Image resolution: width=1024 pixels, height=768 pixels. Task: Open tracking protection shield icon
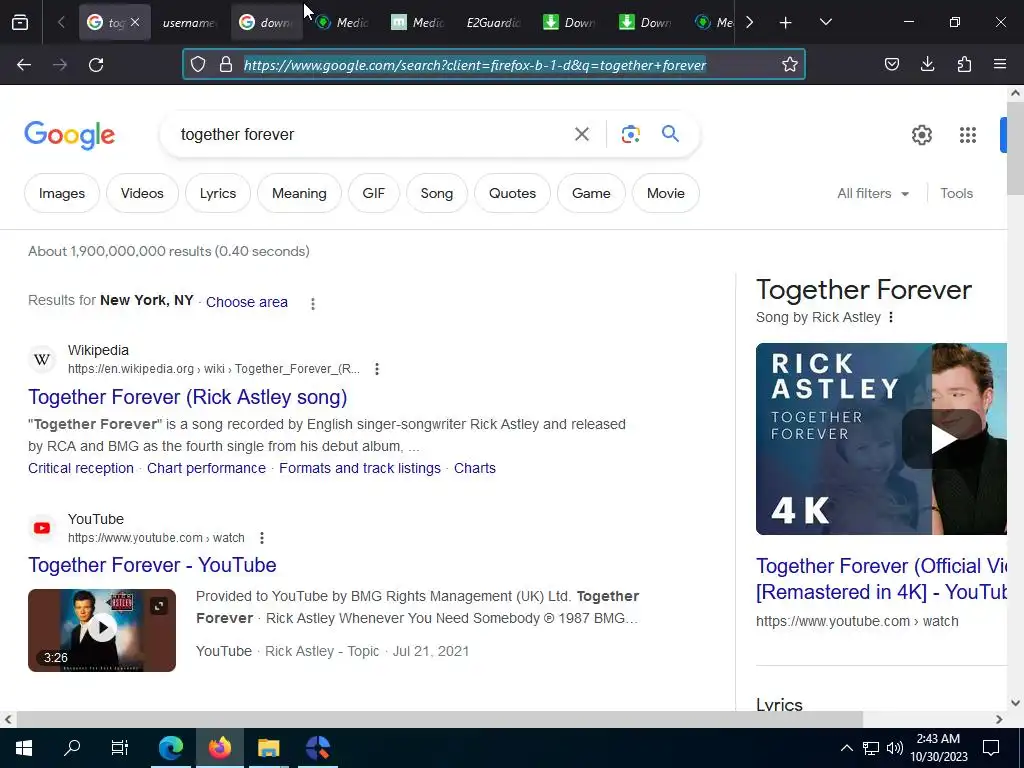pos(198,64)
